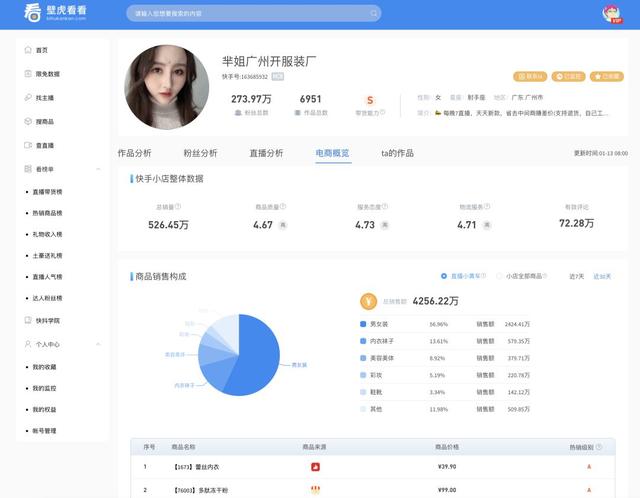The height and width of the screenshot is (498, 640).
Task: Click the 查直播 camera icon
Action: pos(28,145)
